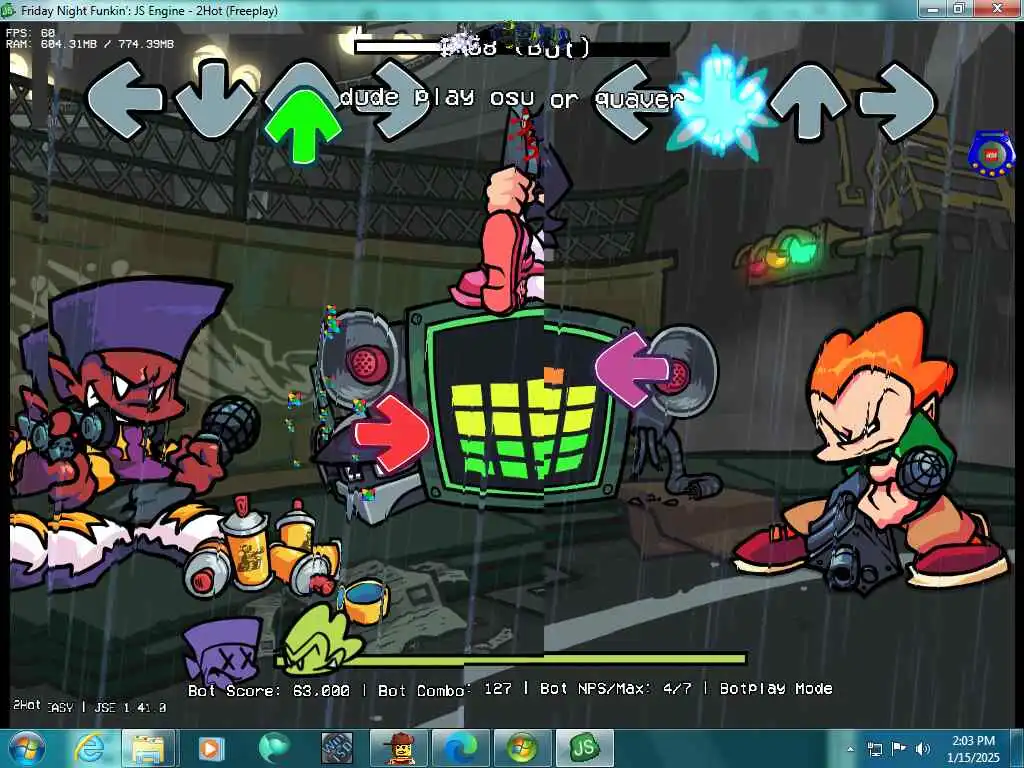
Task: Click the purple left arrow note
Action: [632, 369]
